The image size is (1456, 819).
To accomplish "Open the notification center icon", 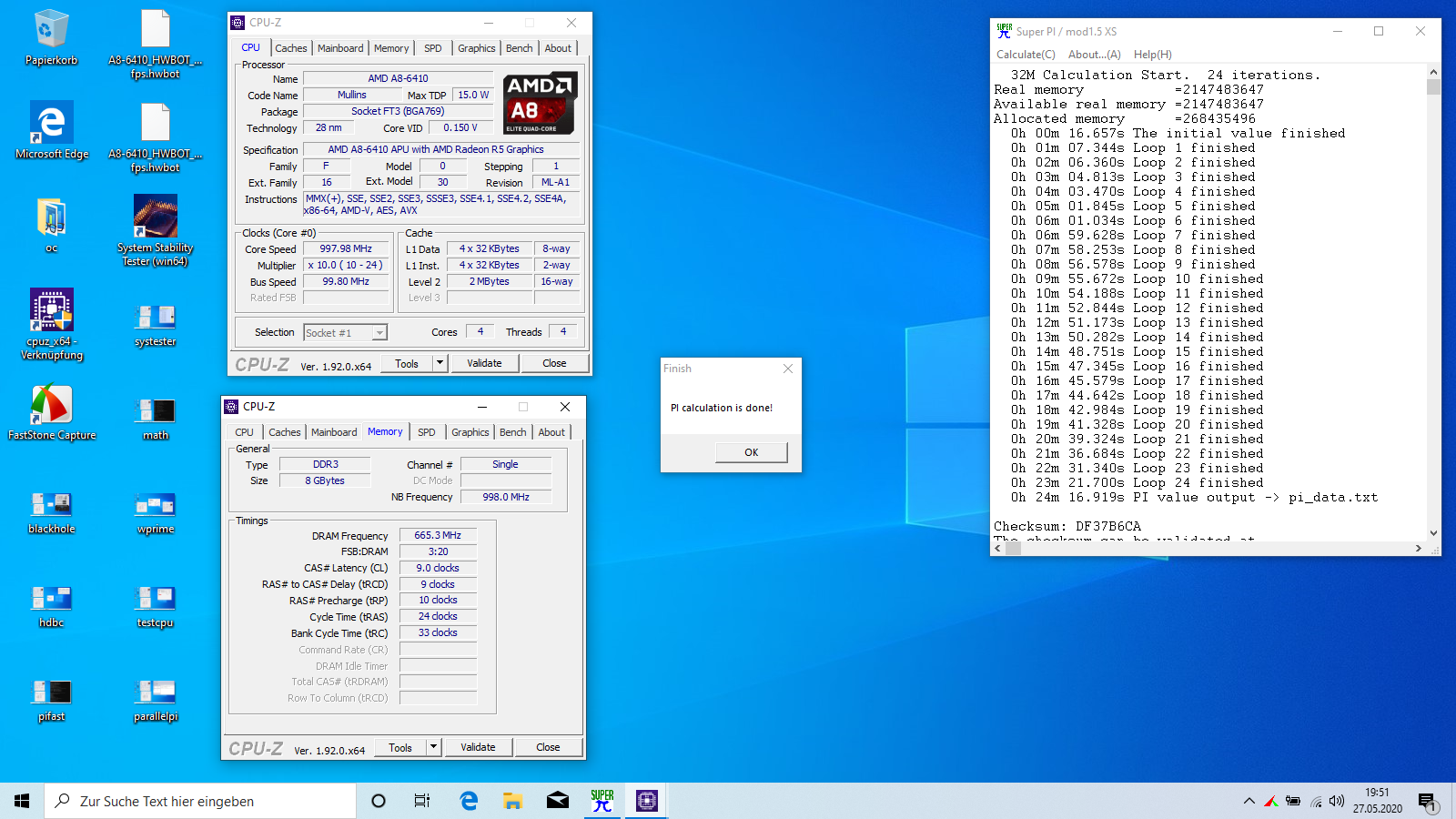I will tap(1428, 802).
